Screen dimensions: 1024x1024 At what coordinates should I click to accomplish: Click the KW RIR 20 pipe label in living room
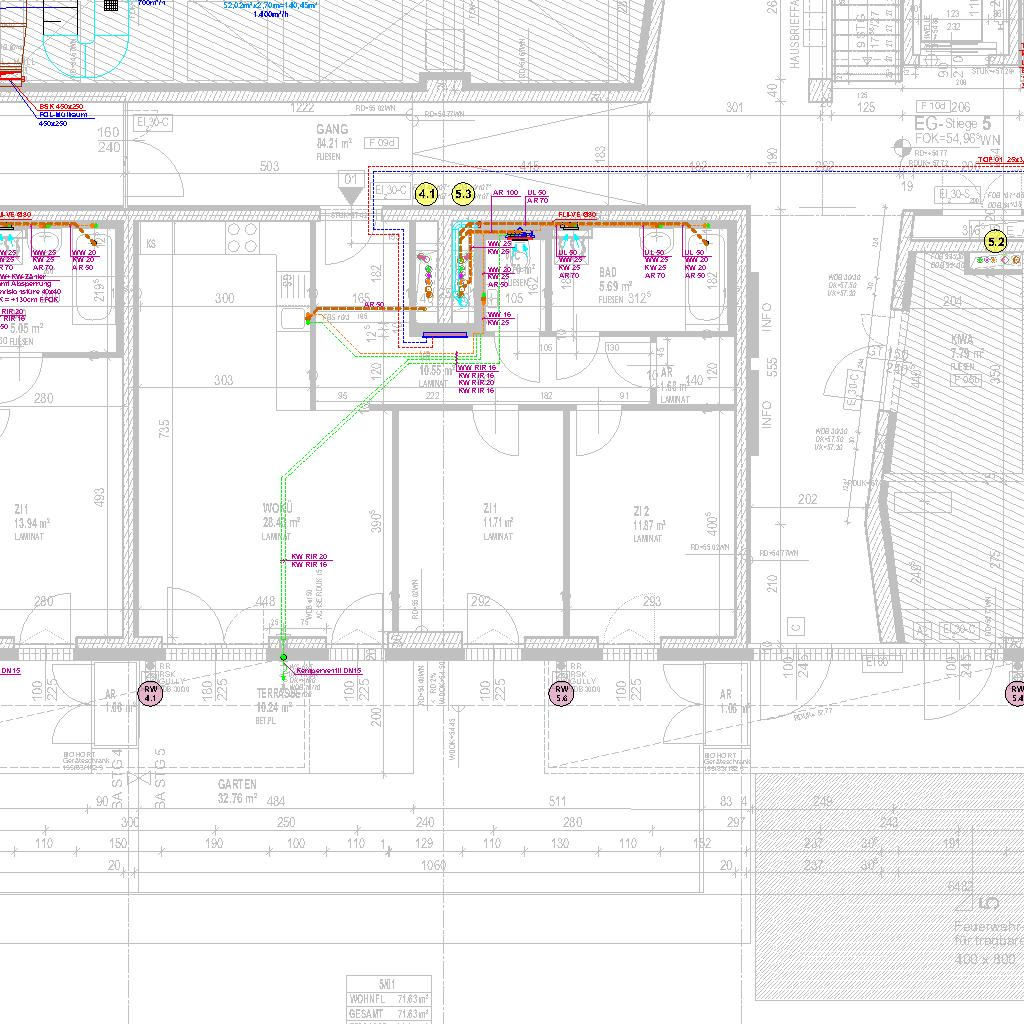tap(309, 556)
